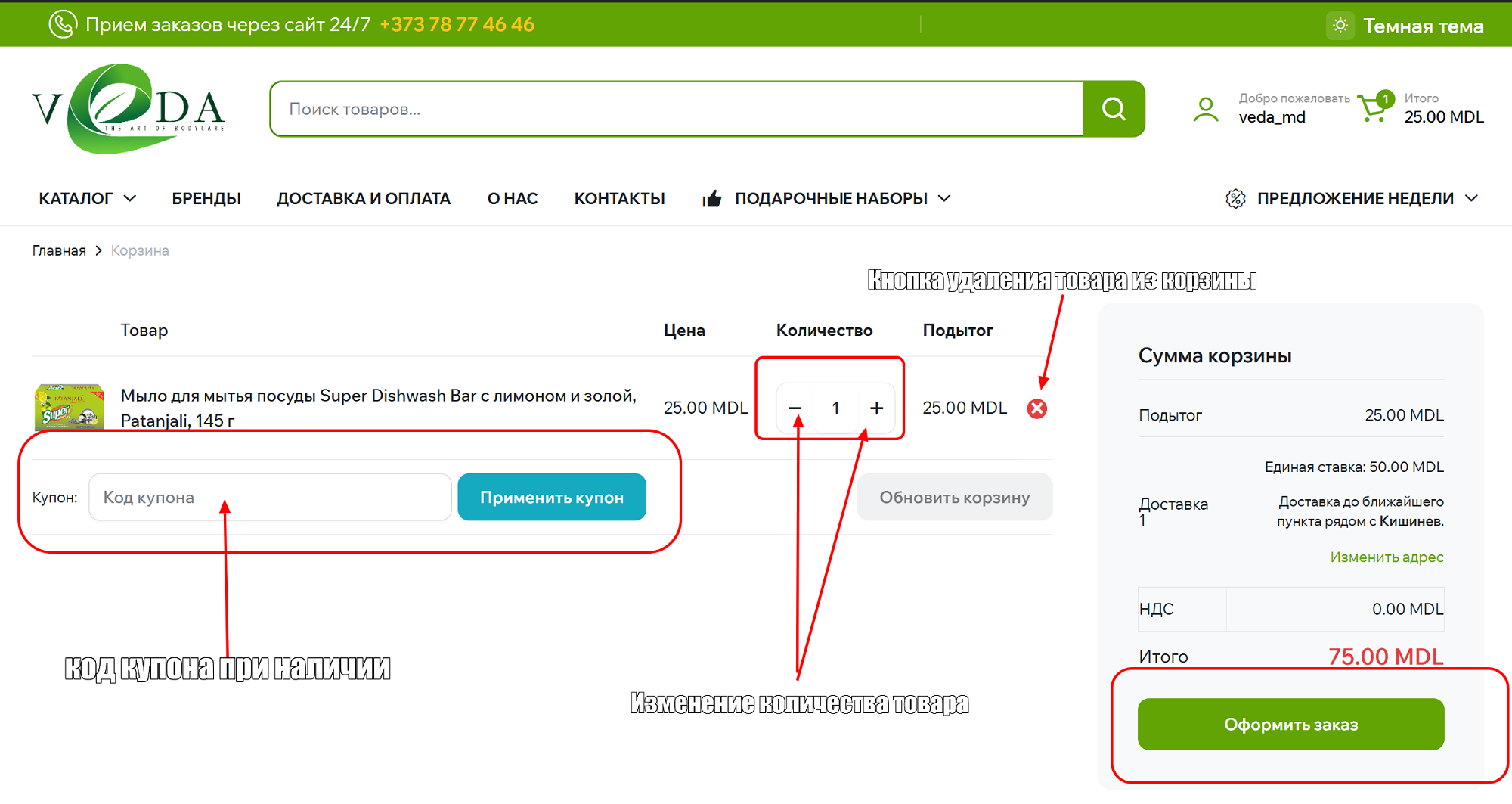Click the phone icon in top bar
1512x804 pixels.
[x=62, y=24]
